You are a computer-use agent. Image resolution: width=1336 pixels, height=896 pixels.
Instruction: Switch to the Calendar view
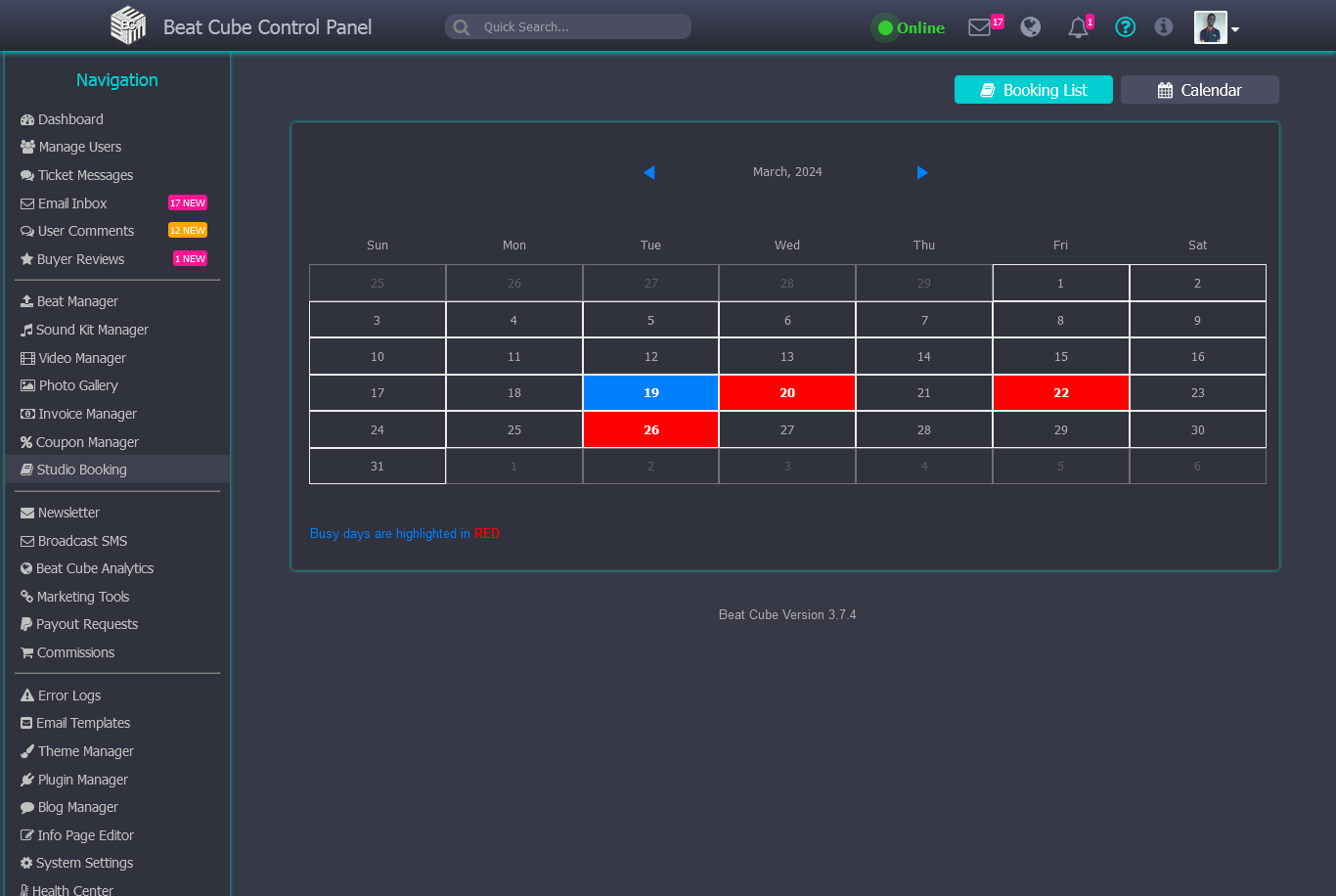(x=1200, y=90)
